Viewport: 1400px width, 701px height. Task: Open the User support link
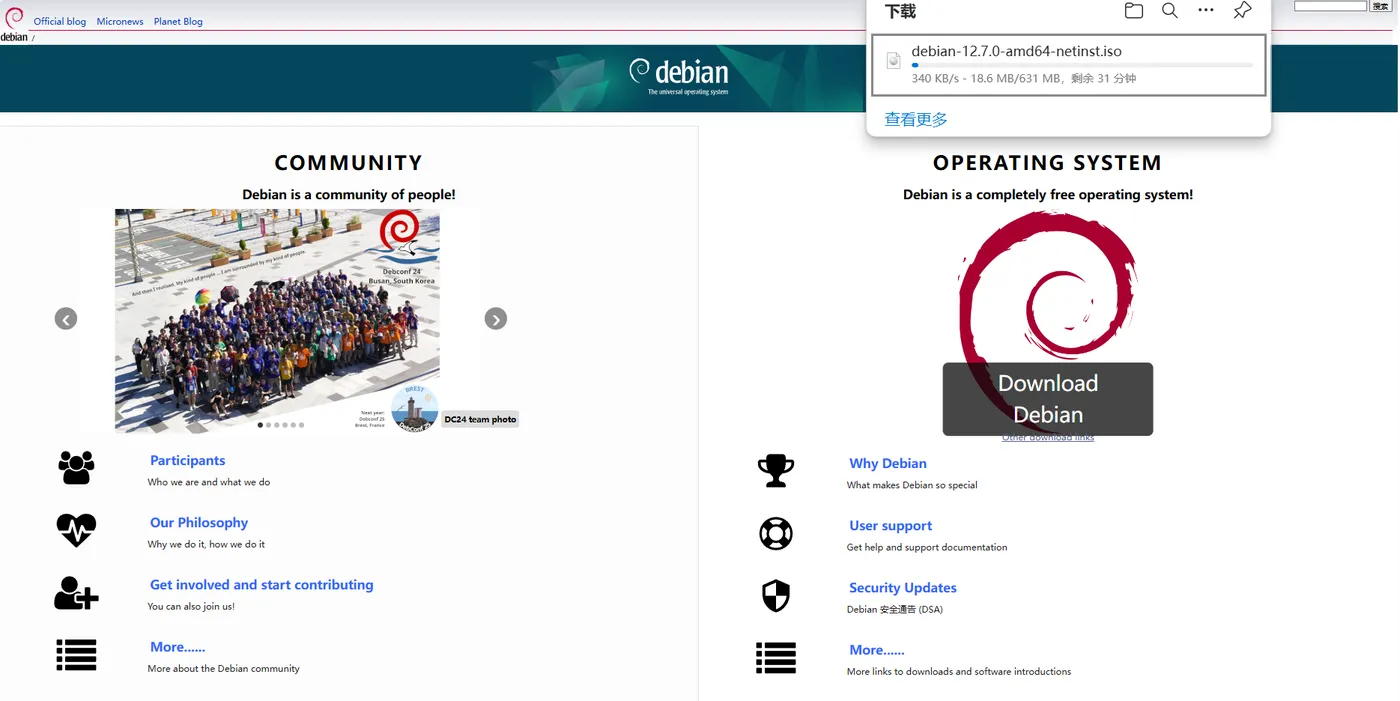891,526
